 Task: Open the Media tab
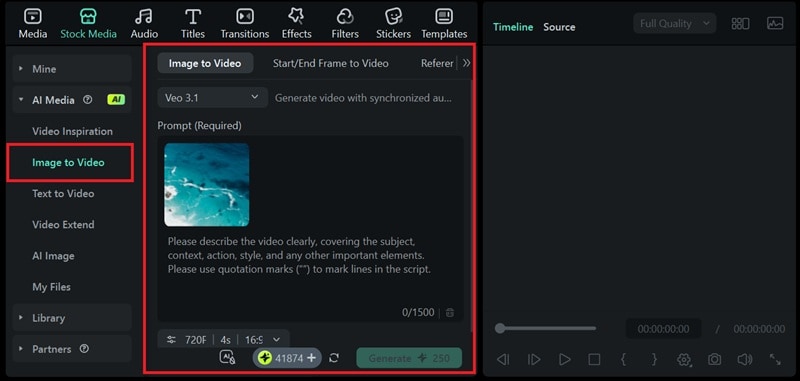33,23
